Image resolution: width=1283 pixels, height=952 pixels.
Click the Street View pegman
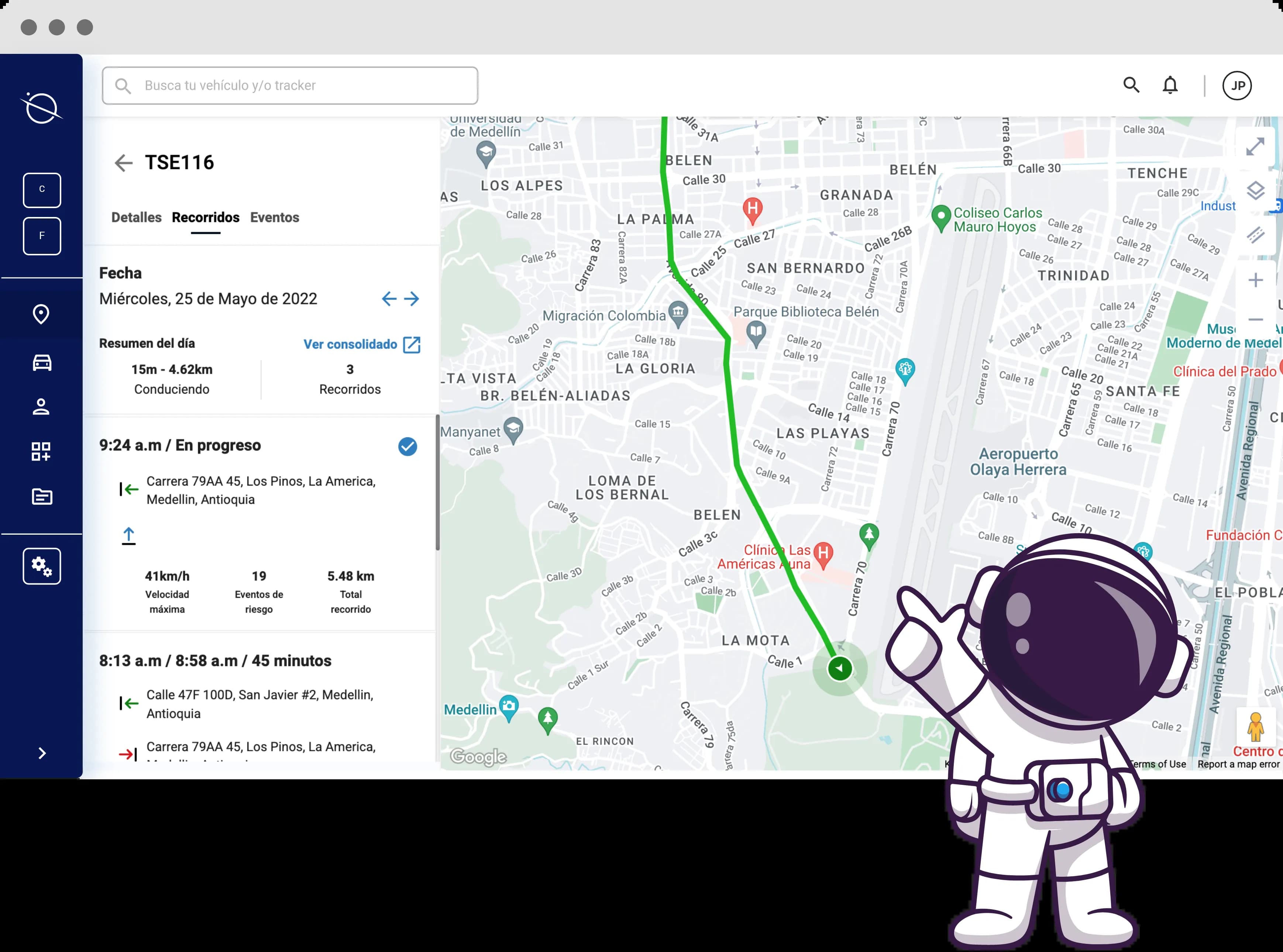click(x=1255, y=727)
